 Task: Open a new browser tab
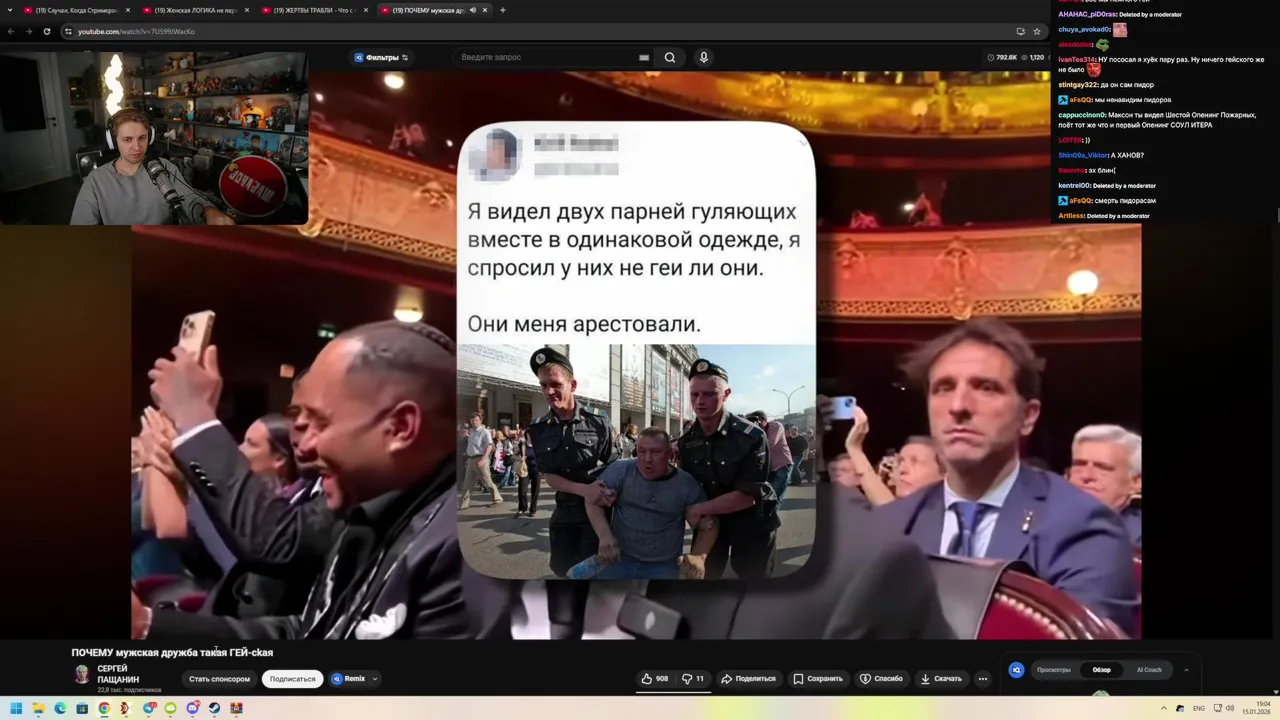[502, 10]
